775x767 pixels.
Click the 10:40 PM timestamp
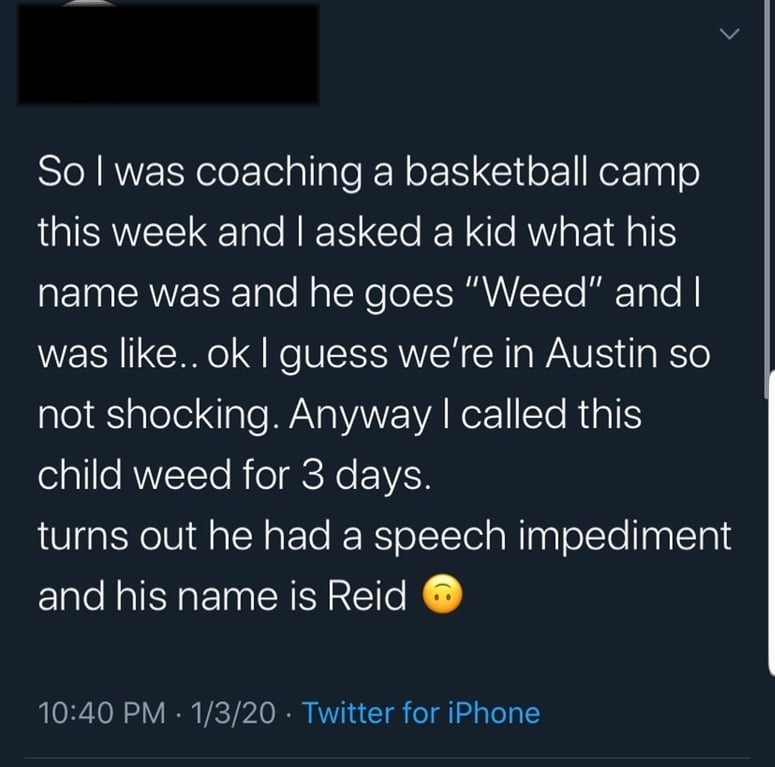pos(101,713)
